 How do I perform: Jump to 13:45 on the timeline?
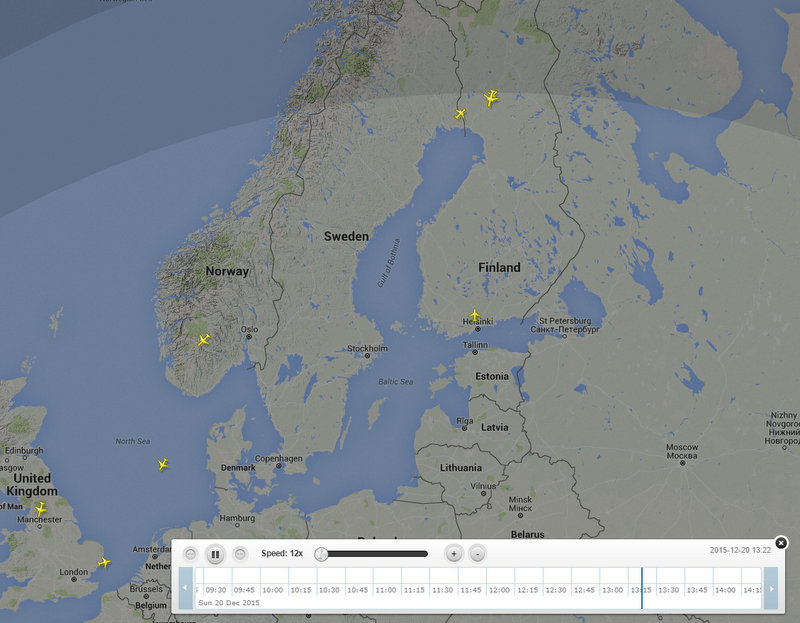696,590
